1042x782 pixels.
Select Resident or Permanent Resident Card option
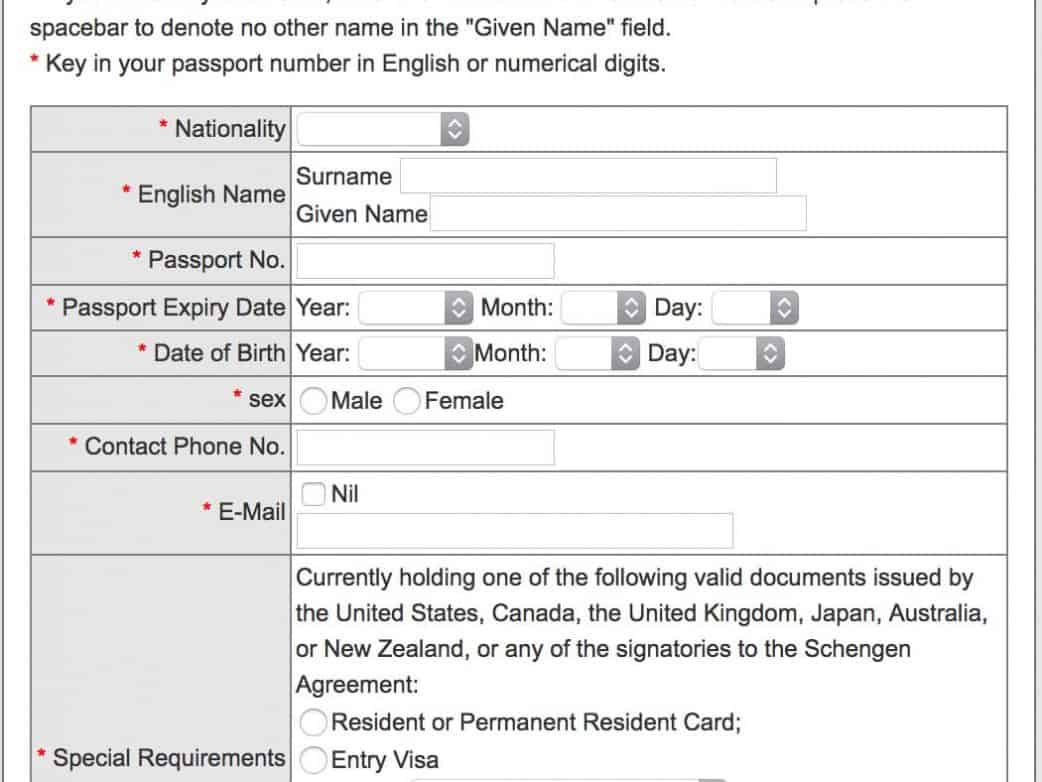coord(313,722)
